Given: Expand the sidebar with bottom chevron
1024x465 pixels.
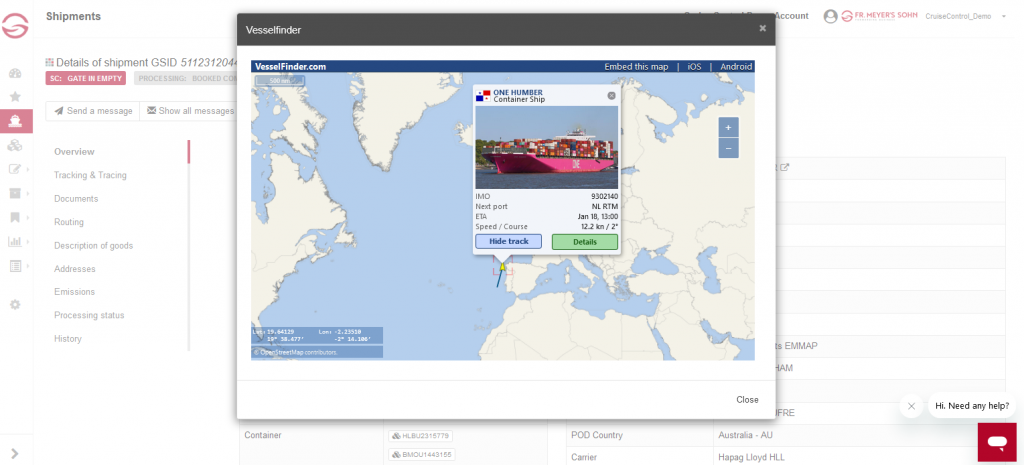Looking at the screenshot, I should [15, 453].
